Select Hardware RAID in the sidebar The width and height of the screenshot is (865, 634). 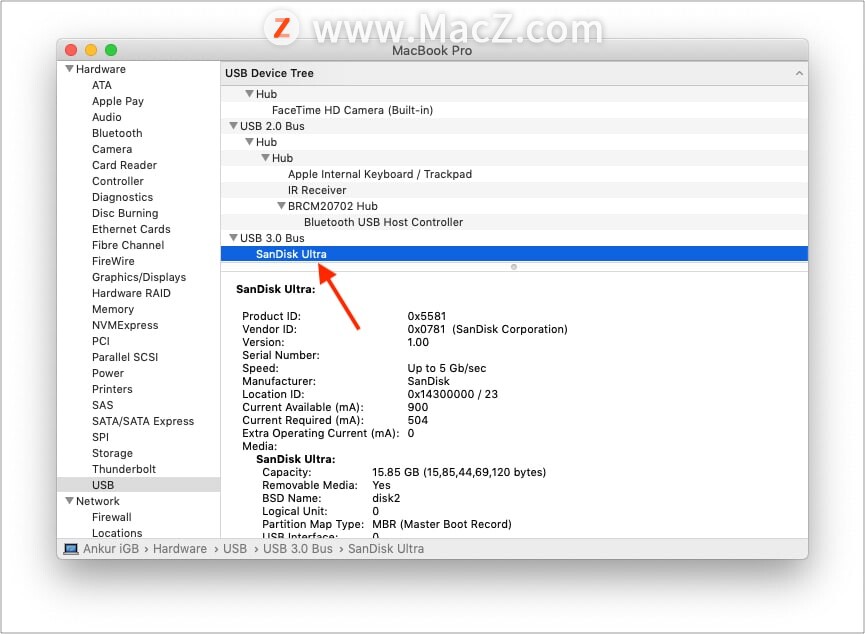tap(131, 293)
